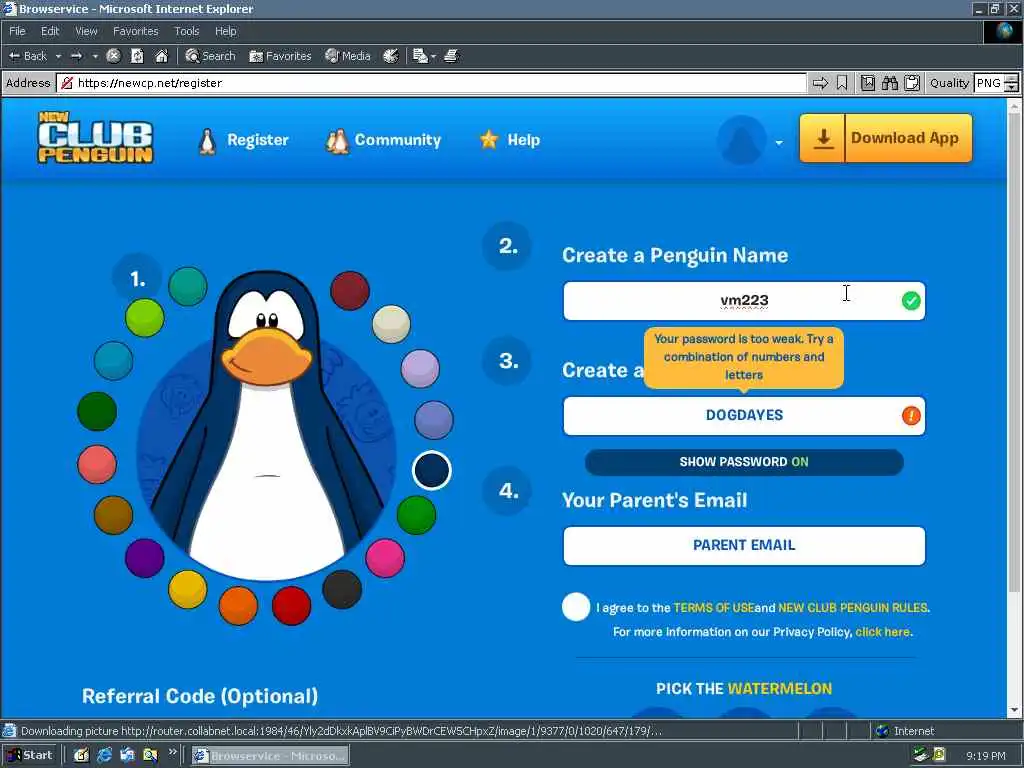Open the Help menu in menu bar
Viewport: 1024px width, 768px height.
(x=225, y=31)
